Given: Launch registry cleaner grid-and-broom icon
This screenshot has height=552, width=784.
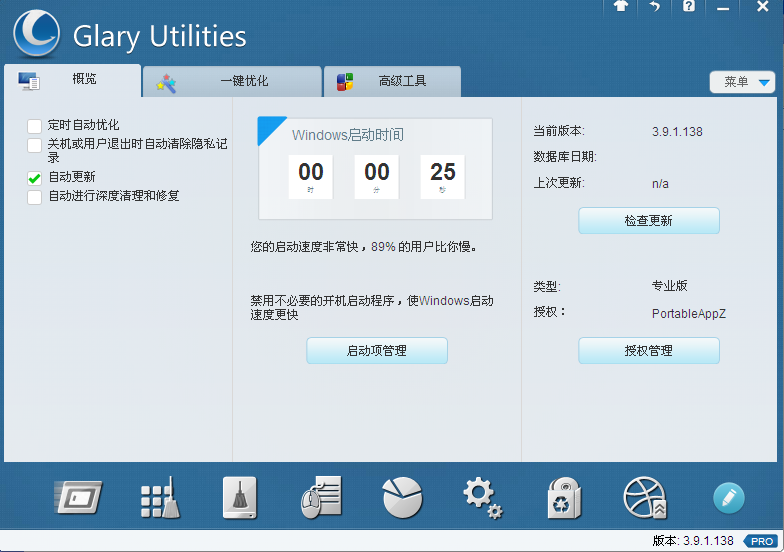Looking at the screenshot, I should point(160,497).
